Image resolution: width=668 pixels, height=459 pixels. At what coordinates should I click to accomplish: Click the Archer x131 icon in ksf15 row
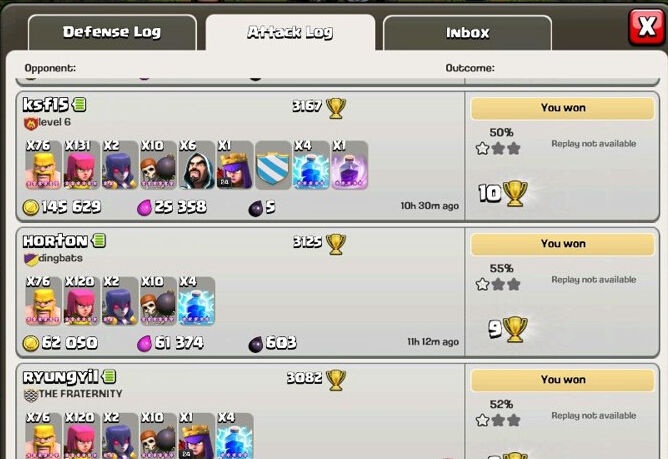81,165
